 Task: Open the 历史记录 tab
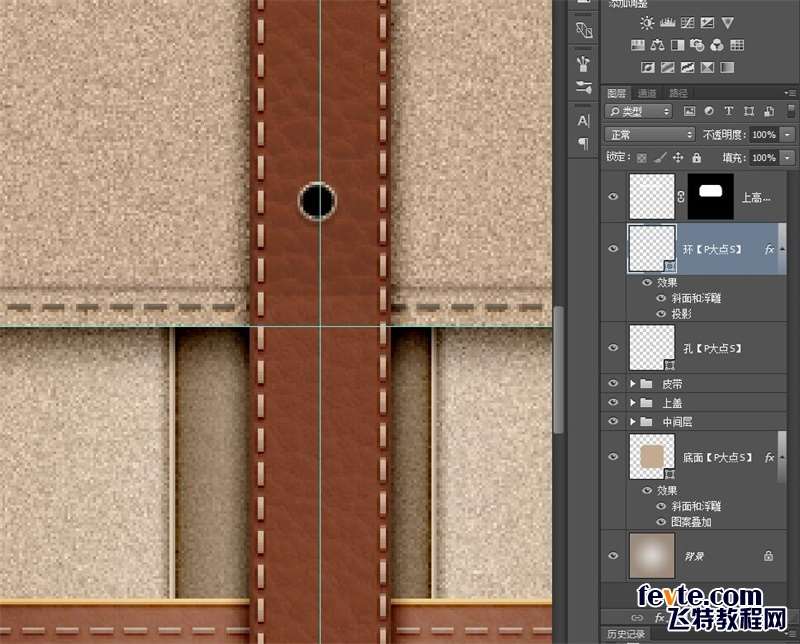coord(626,634)
